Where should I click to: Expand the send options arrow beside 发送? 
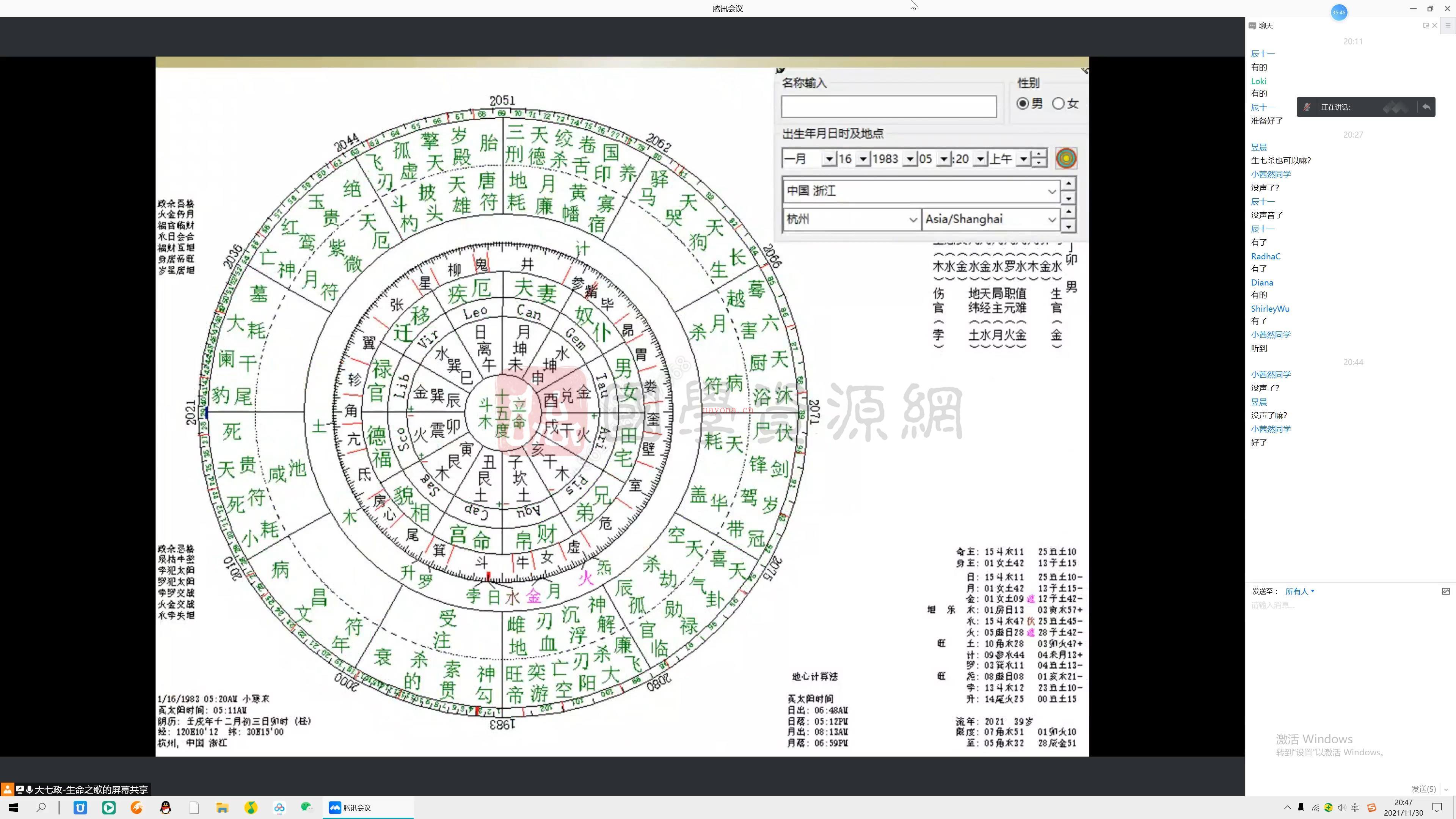1446,789
